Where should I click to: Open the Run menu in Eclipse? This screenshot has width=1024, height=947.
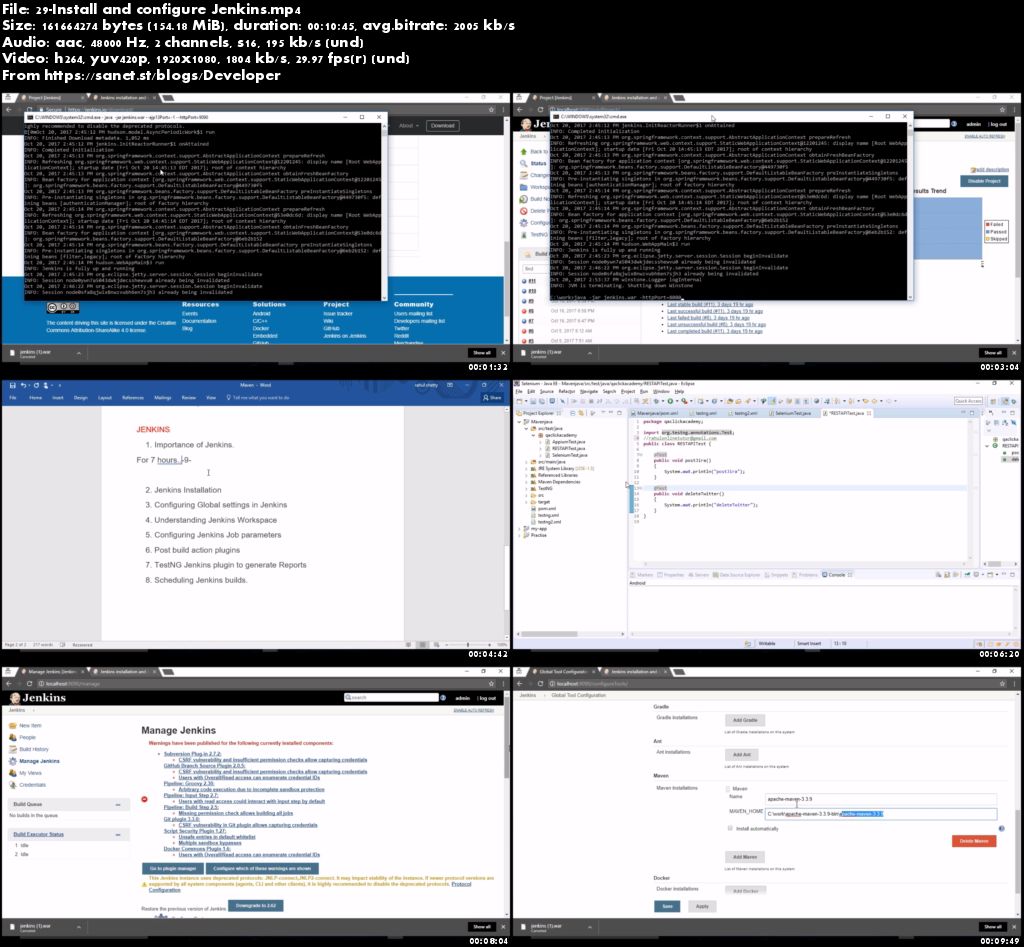point(644,391)
